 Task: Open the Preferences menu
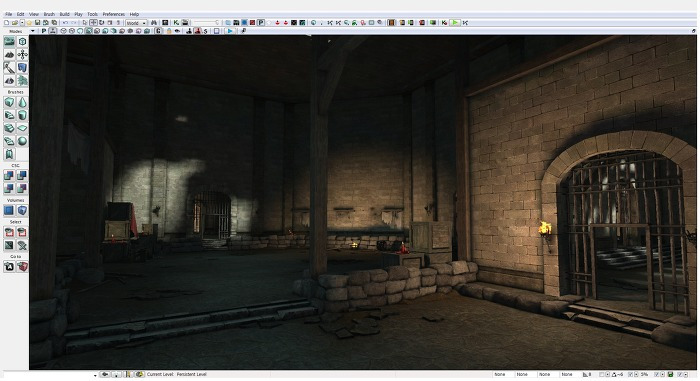pyautogui.click(x=114, y=14)
